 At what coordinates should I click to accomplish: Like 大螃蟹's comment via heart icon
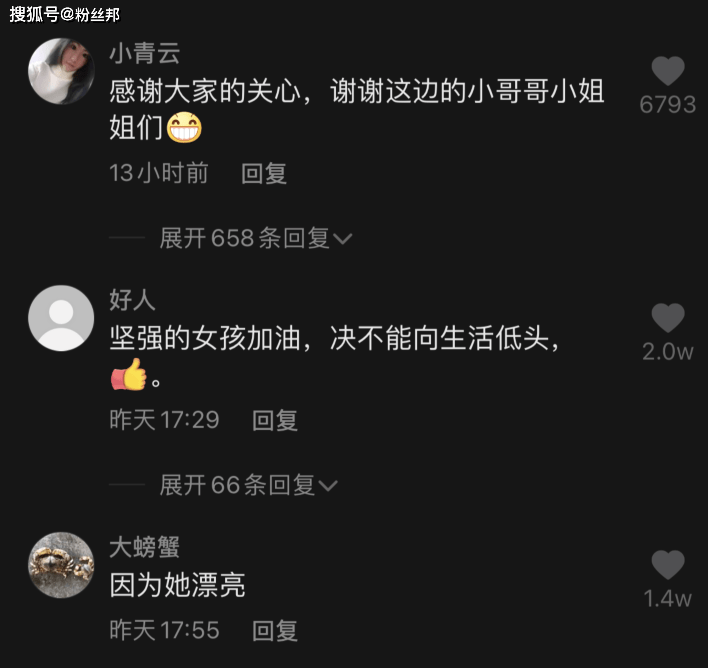668,565
